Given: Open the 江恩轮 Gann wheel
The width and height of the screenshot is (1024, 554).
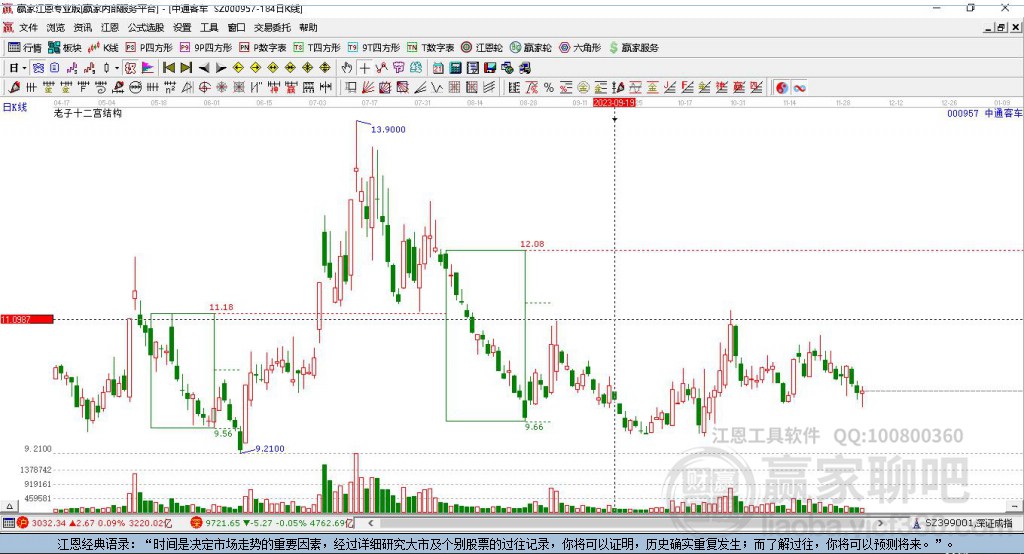Looking at the screenshot, I should (482, 48).
